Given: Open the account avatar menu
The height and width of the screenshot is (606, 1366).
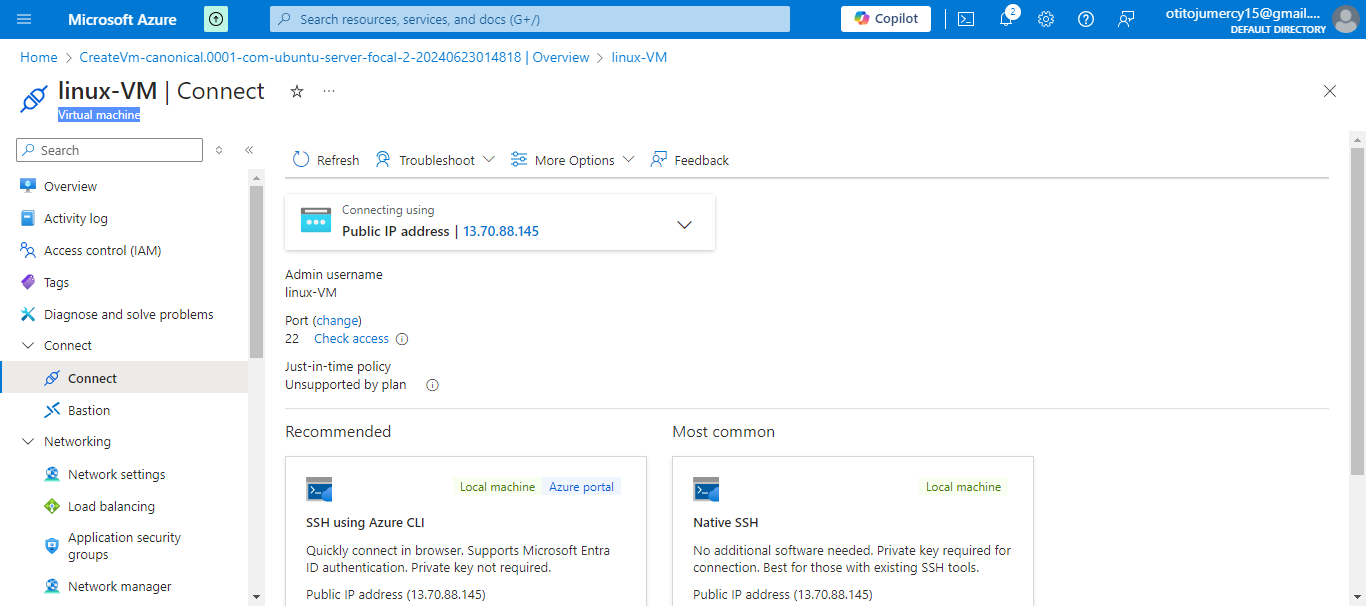Looking at the screenshot, I should (x=1345, y=19).
